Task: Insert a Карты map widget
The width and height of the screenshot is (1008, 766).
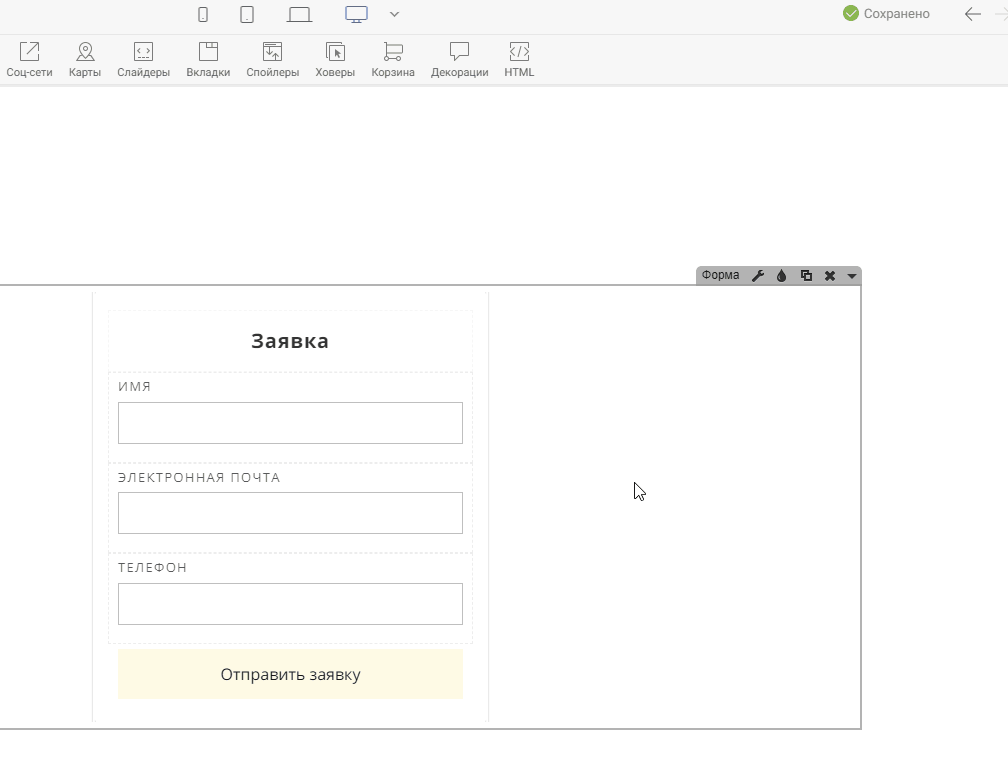Action: pyautogui.click(x=85, y=59)
